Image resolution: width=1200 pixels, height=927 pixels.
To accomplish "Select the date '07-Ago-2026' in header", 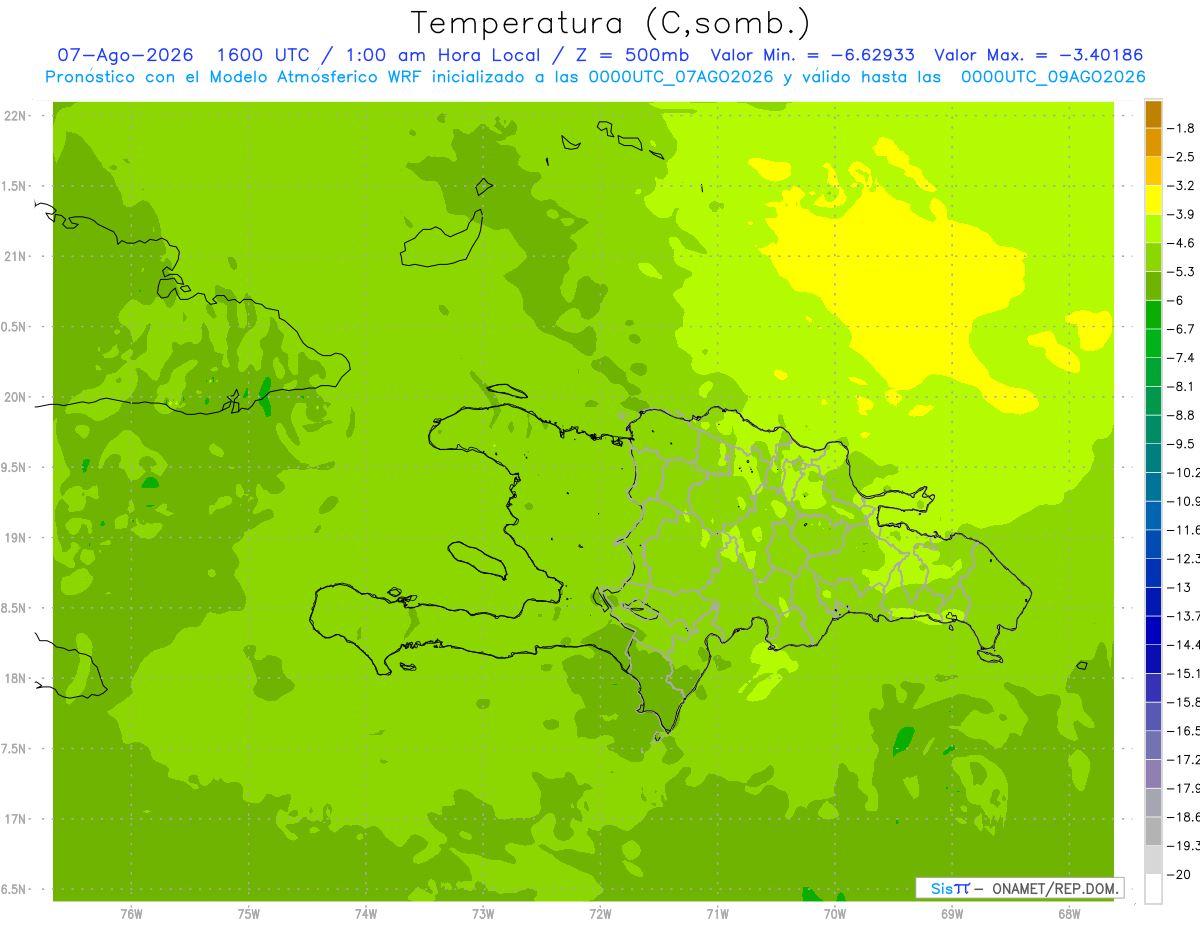I will click(124, 55).
